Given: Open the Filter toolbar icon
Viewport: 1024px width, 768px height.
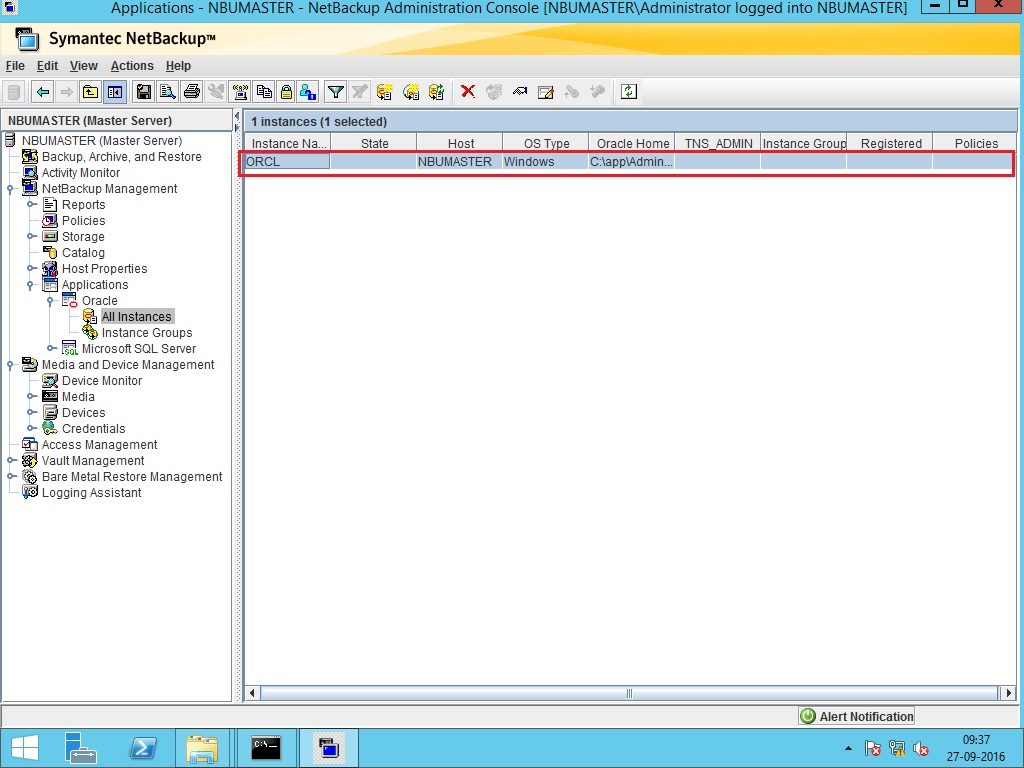Looking at the screenshot, I should click(335, 91).
